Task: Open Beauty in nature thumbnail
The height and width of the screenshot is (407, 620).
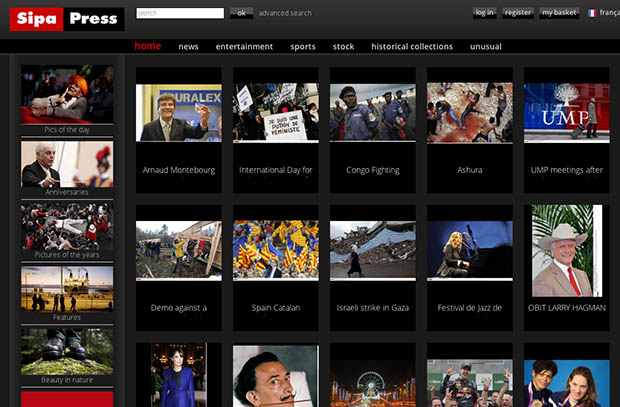Action: [67, 352]
